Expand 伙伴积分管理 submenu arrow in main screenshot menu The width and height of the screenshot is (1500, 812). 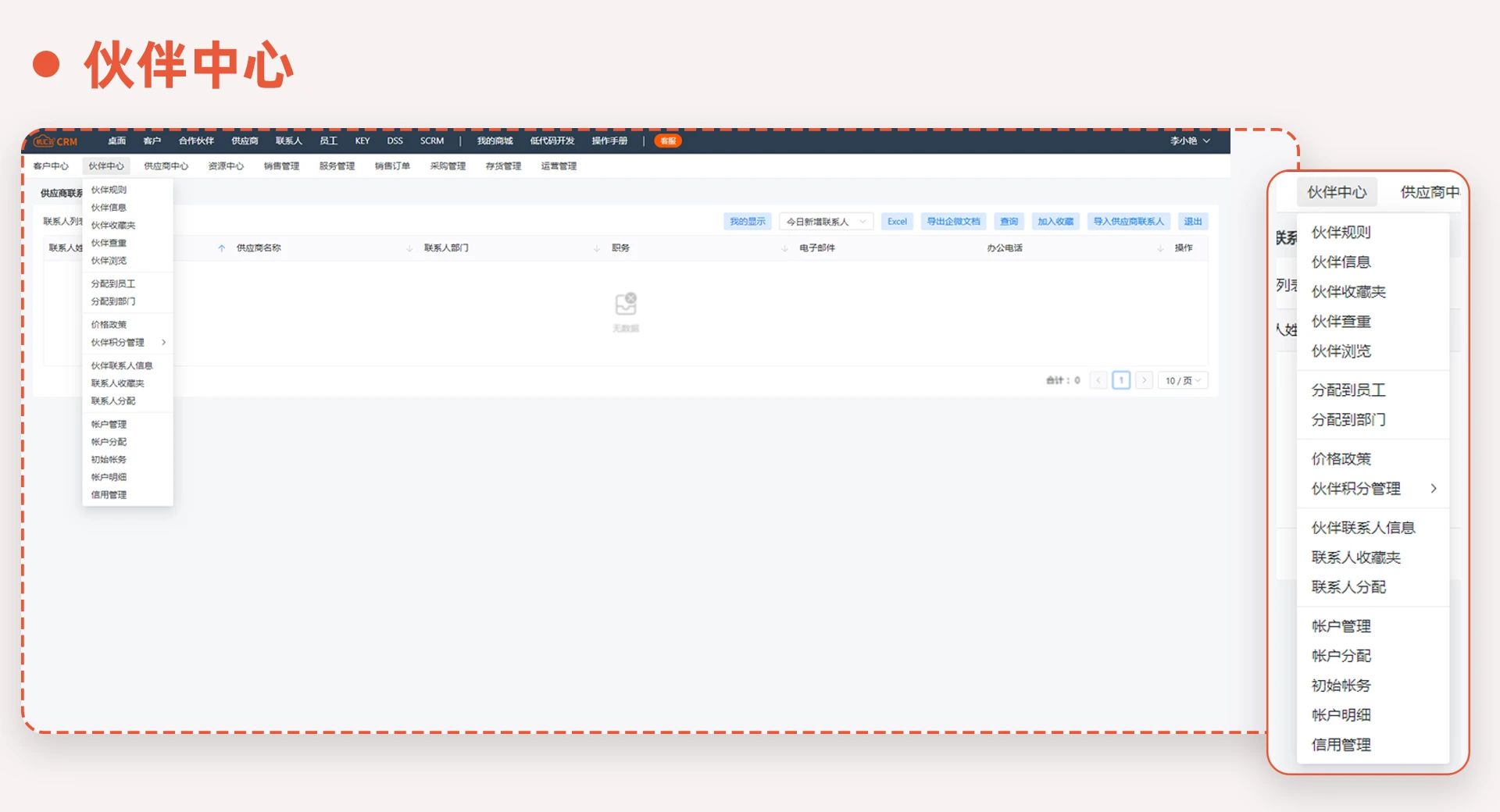pyautogui.click(x=163, y=342)
